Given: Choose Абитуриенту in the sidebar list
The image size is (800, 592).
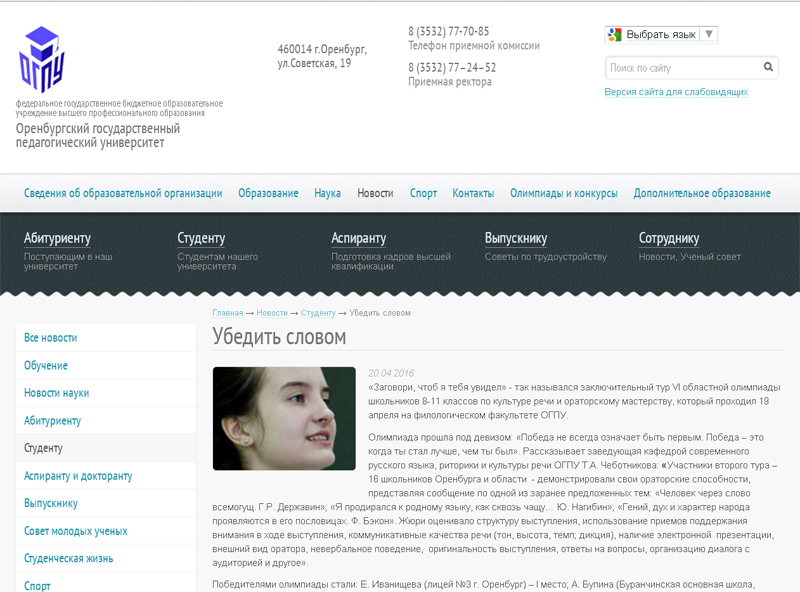Looking at the screenshot, I should point(106,421).
